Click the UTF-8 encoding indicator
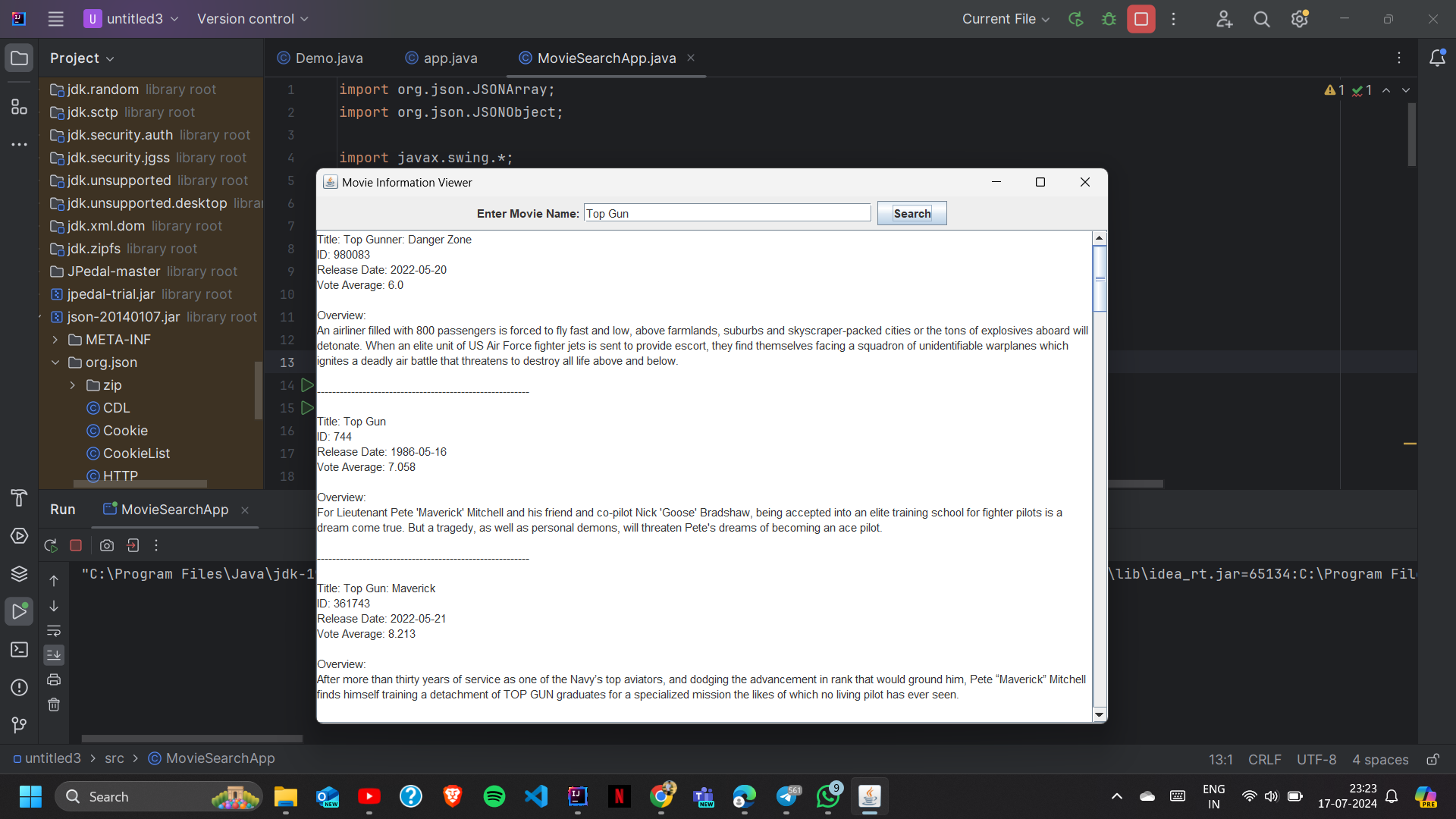The image size is (1456, 819). [x=1316, y=759]
